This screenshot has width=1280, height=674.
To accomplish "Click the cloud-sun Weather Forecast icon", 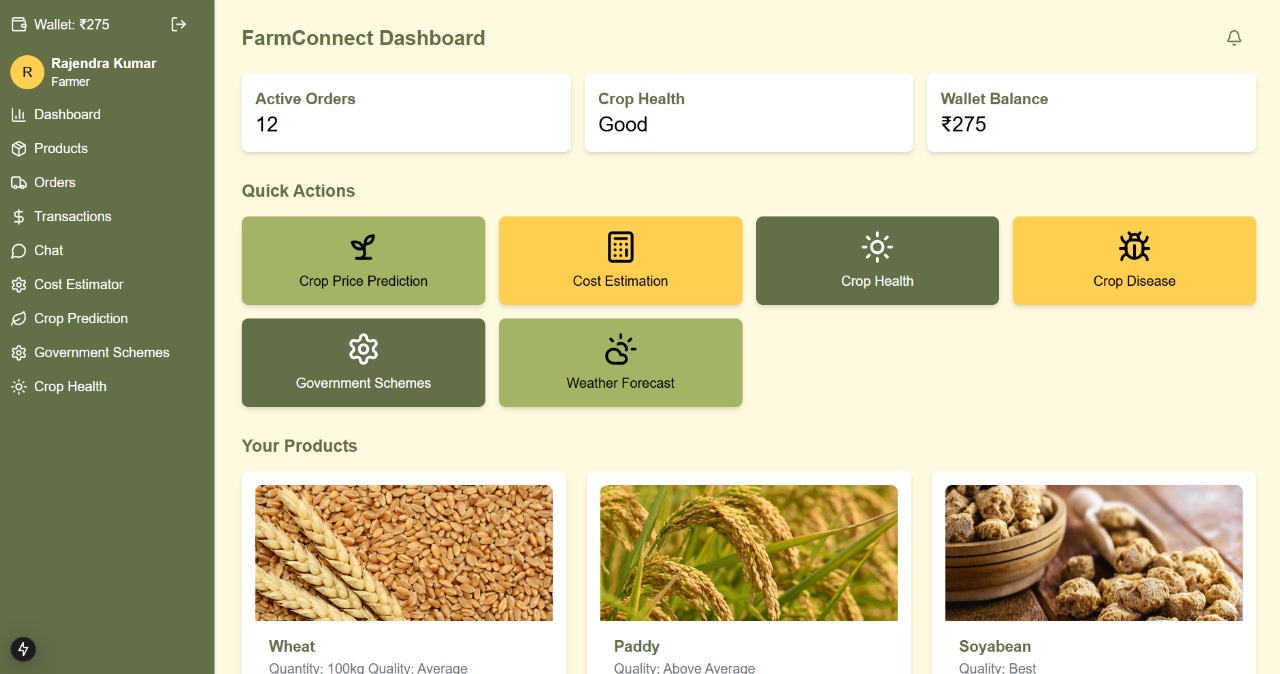I will pyautogui.click(x=620, y=349).
